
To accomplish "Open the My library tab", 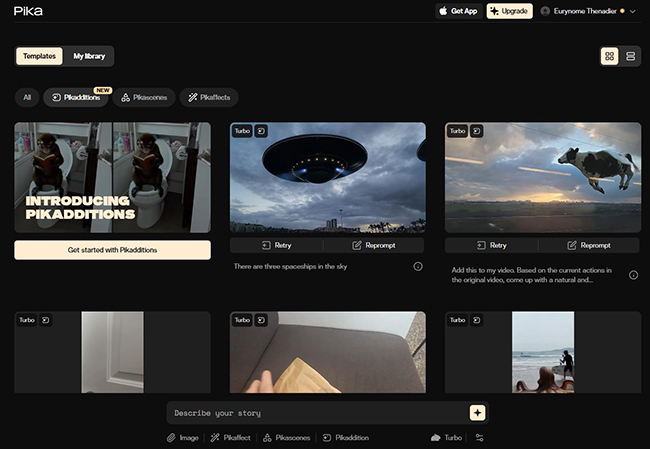I will [x=89, y=56].
